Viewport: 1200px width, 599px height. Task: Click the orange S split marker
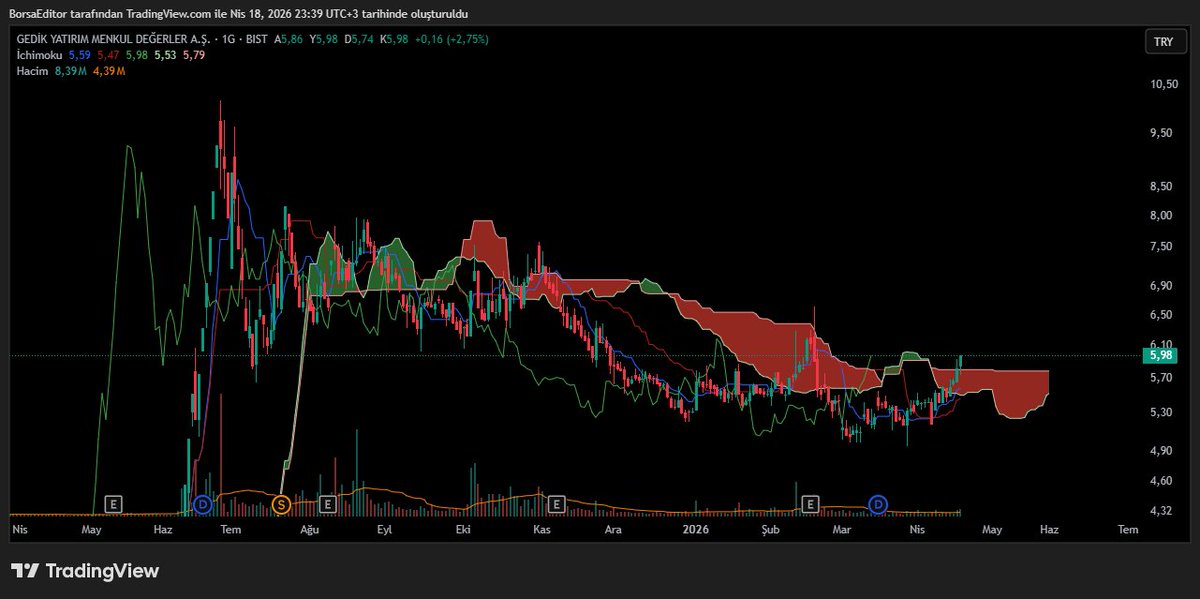point(281,503)
